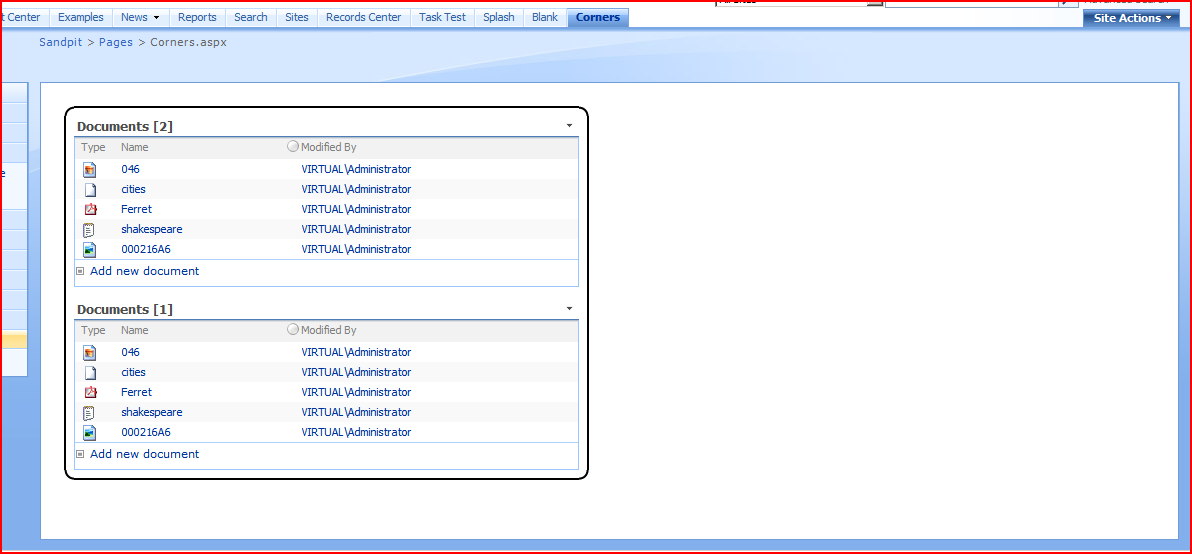
Task: Switch to the Records Center tab
Action: click(363, 17)
